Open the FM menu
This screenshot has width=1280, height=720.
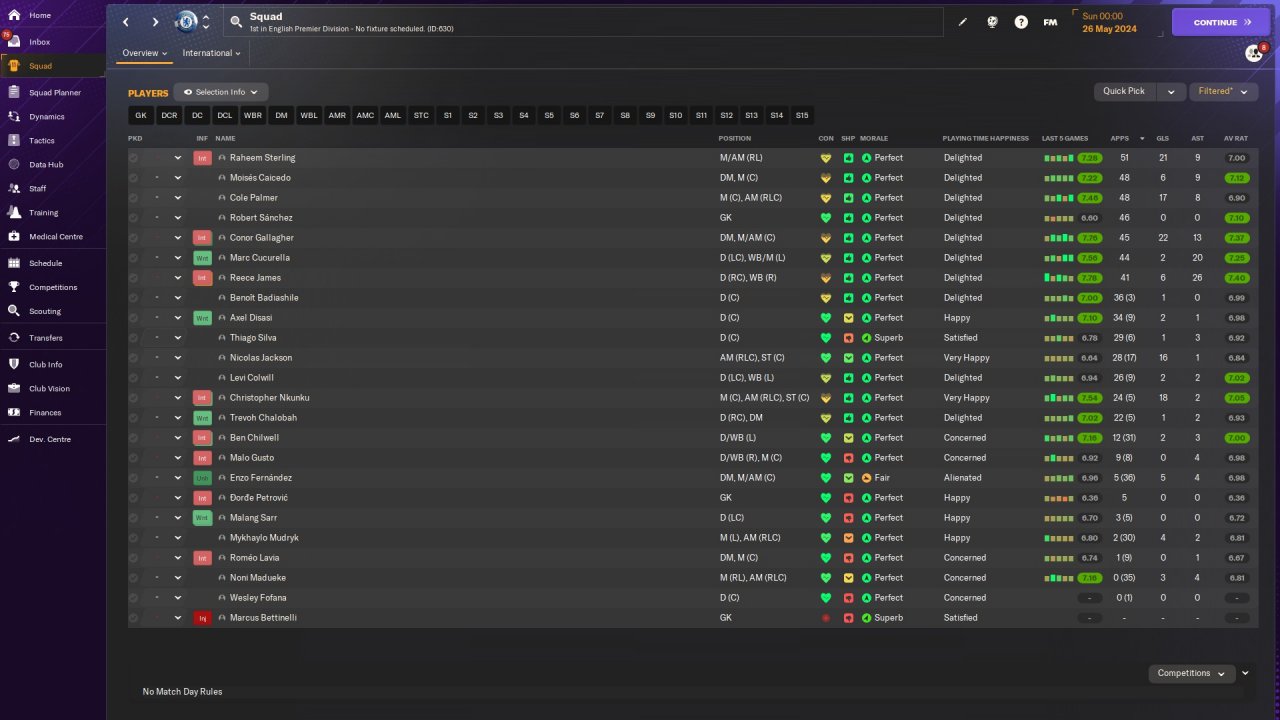[x=1050, y=22]
